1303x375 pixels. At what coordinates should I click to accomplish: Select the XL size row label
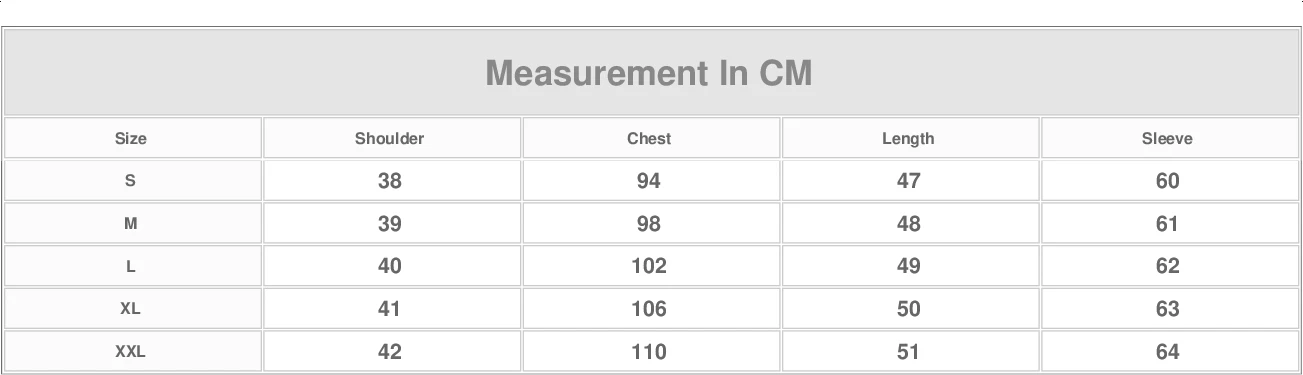[130, 309]
